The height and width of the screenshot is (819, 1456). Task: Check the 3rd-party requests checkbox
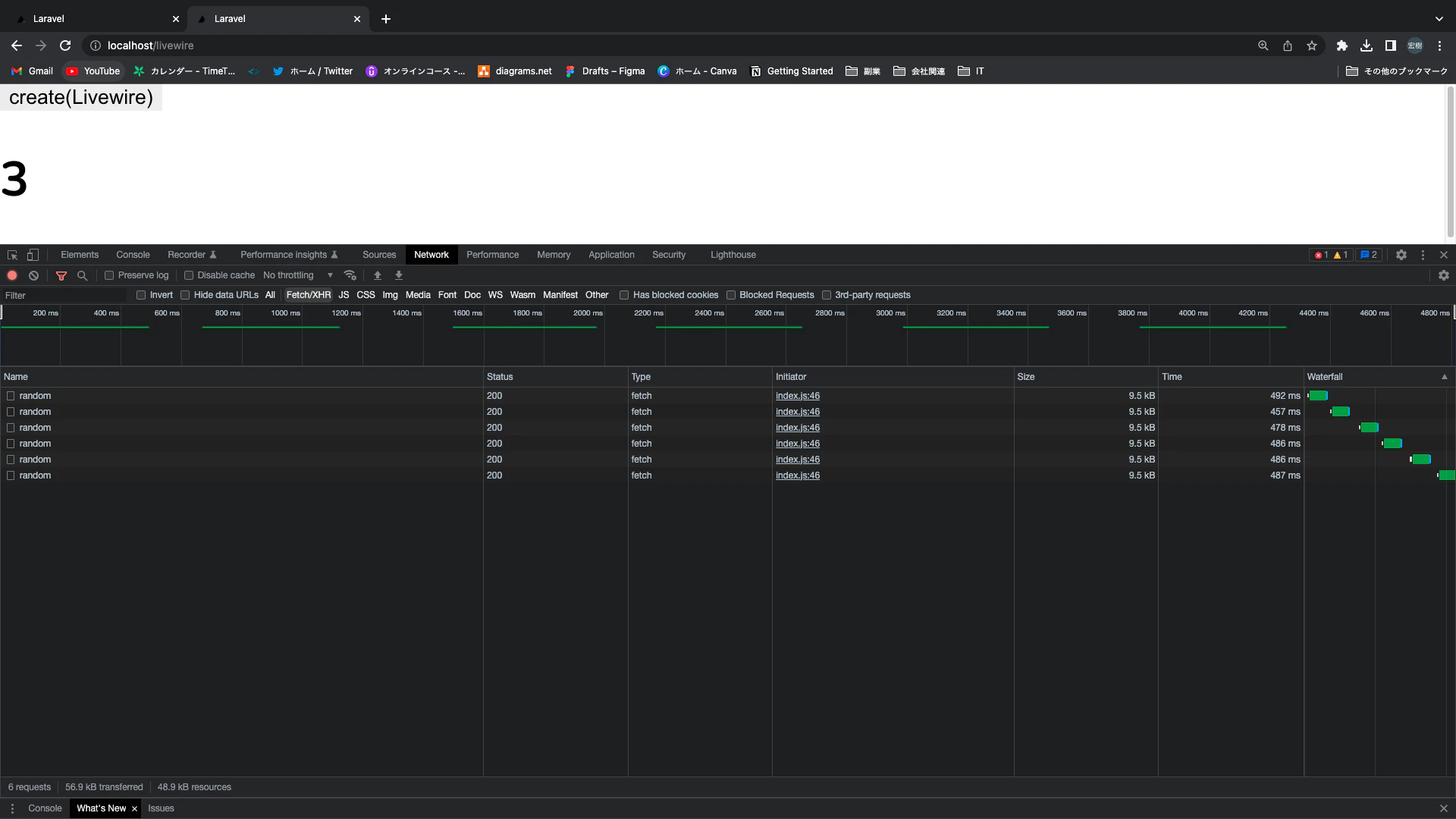[x=827, y=295]
